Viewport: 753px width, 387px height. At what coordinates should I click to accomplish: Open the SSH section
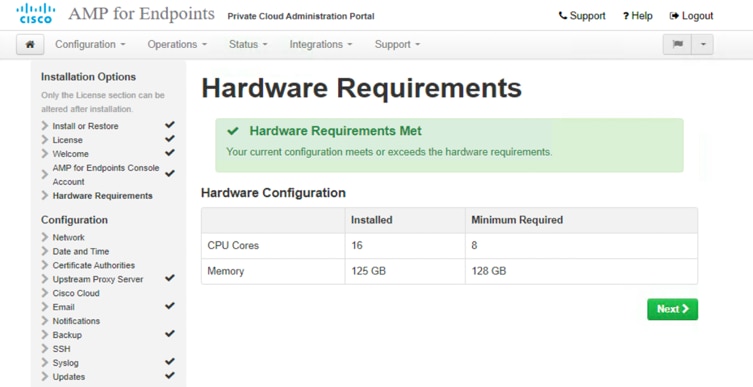61,349
